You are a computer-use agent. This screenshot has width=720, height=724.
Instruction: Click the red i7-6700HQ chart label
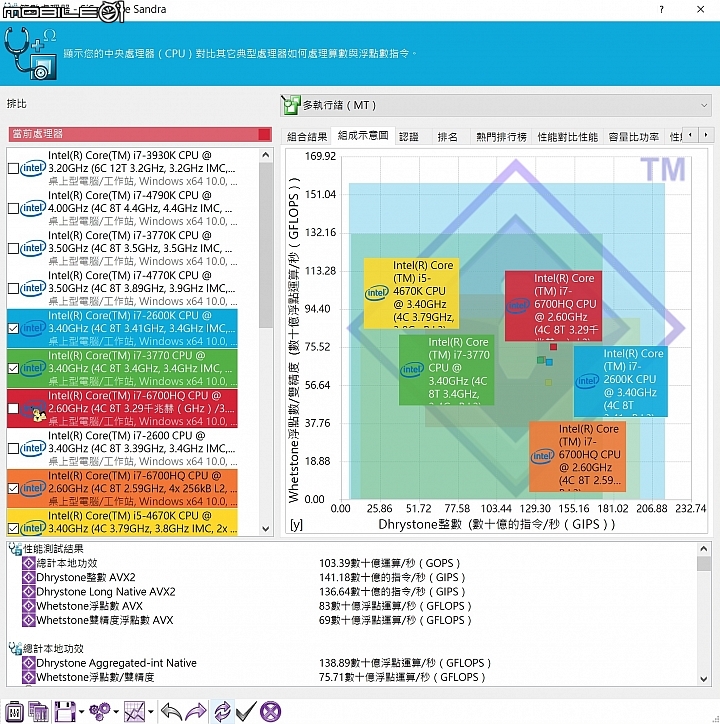pyautogui.click(x=553, y=306)
